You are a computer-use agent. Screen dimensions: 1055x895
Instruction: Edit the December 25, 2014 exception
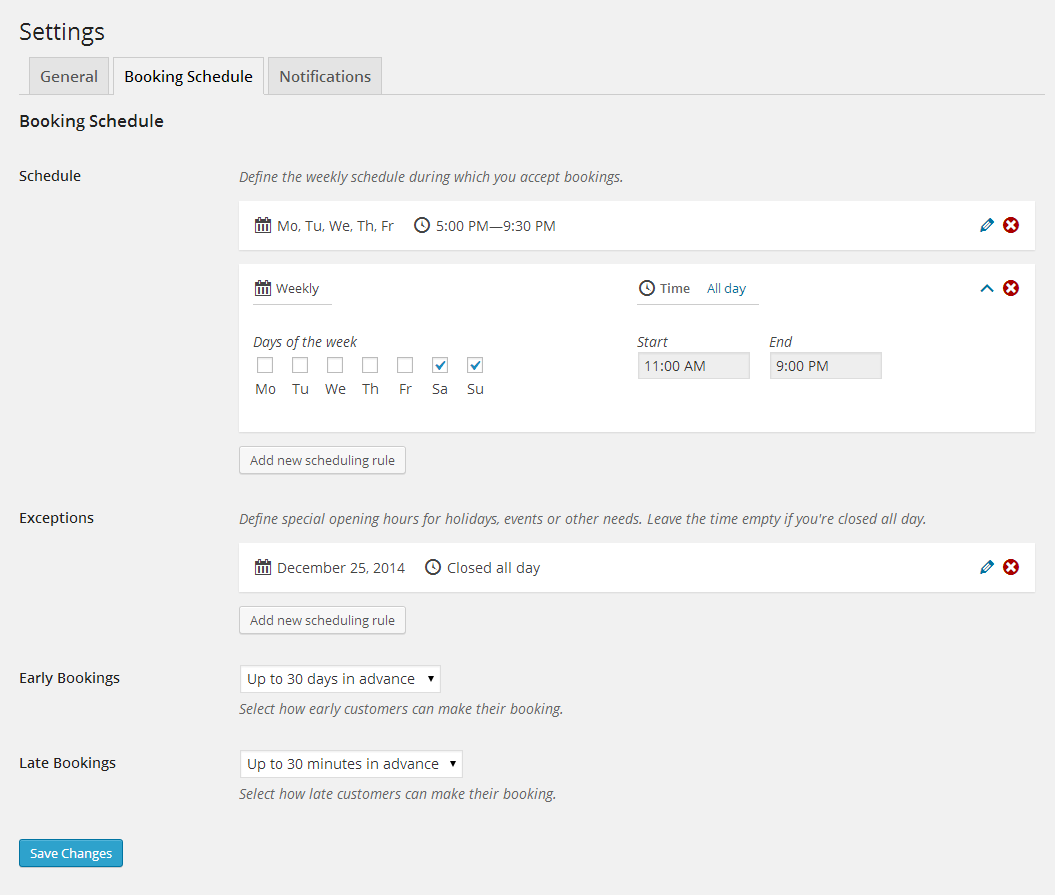coord(987,568)
